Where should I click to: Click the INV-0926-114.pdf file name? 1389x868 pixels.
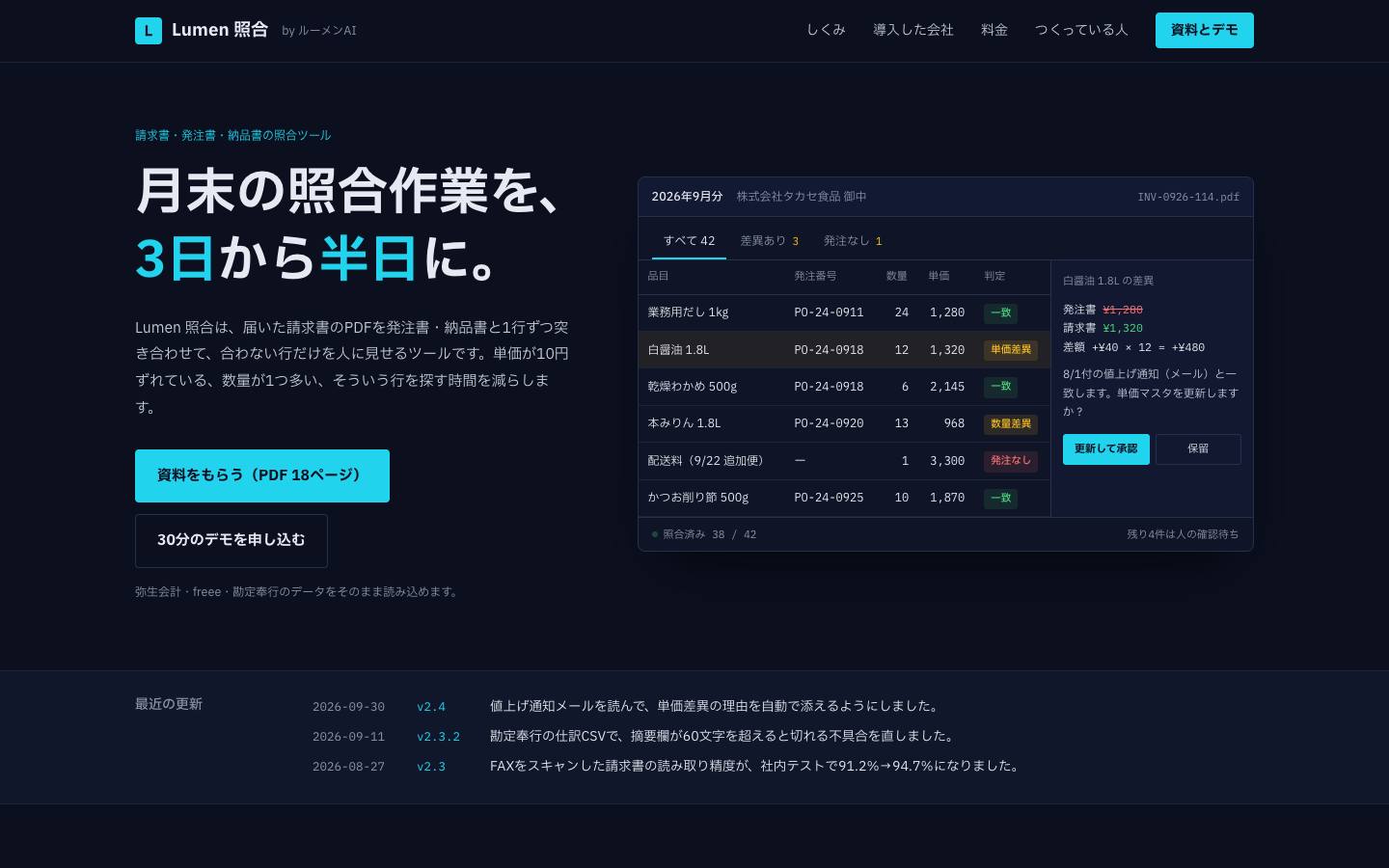point(1188,197)
